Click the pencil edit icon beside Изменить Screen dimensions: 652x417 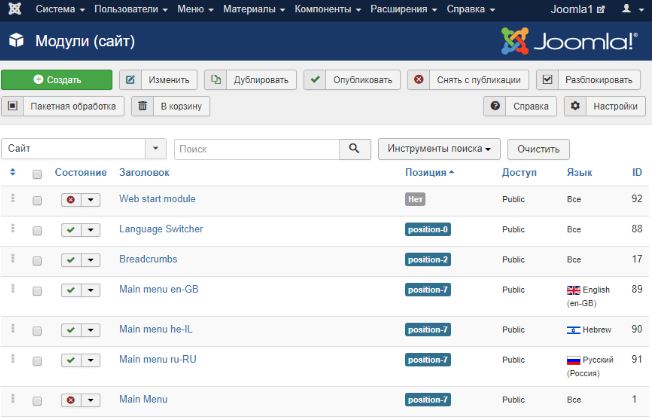(131, 79)
